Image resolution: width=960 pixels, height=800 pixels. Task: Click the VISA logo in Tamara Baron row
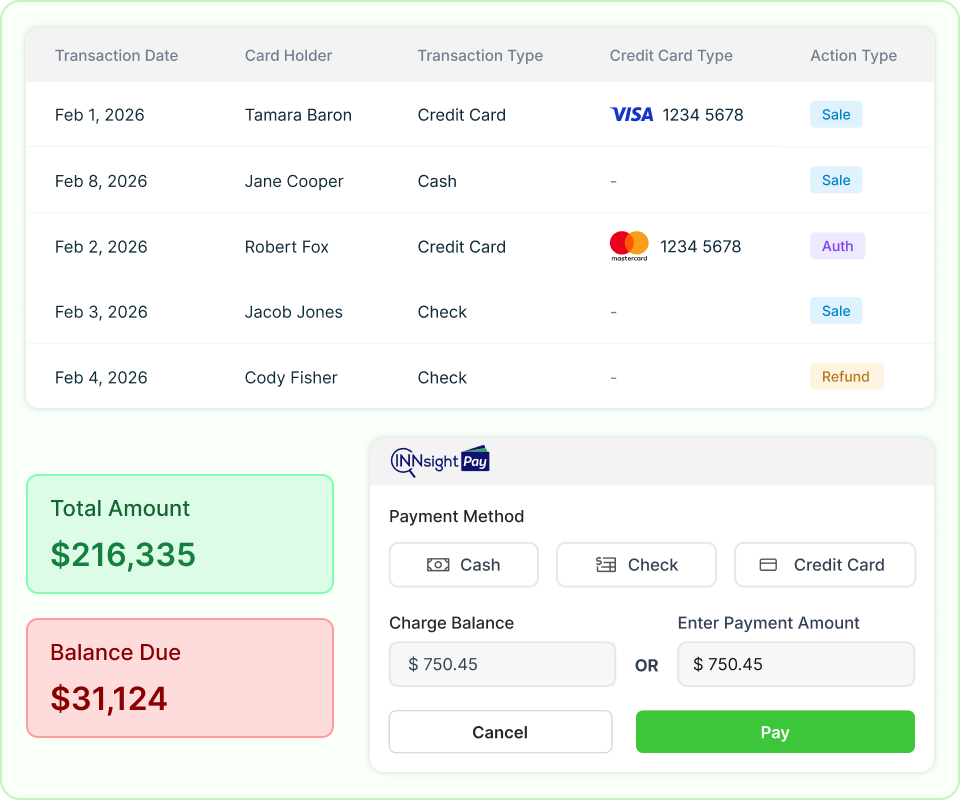[x=631, y=114]
